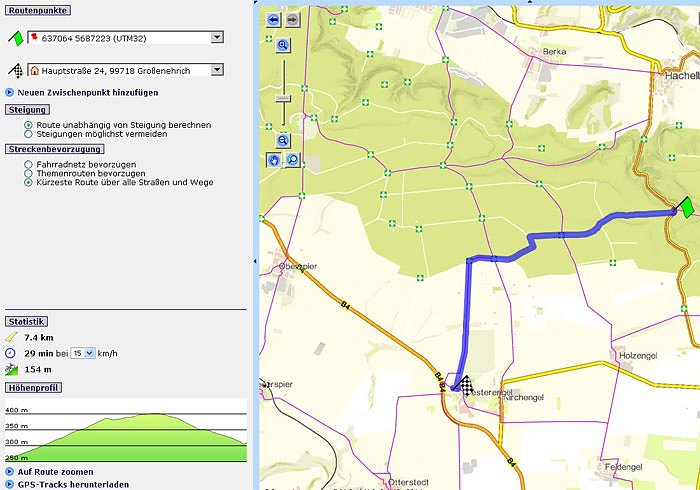Open the speed km/h dropdown

(90, 353)
